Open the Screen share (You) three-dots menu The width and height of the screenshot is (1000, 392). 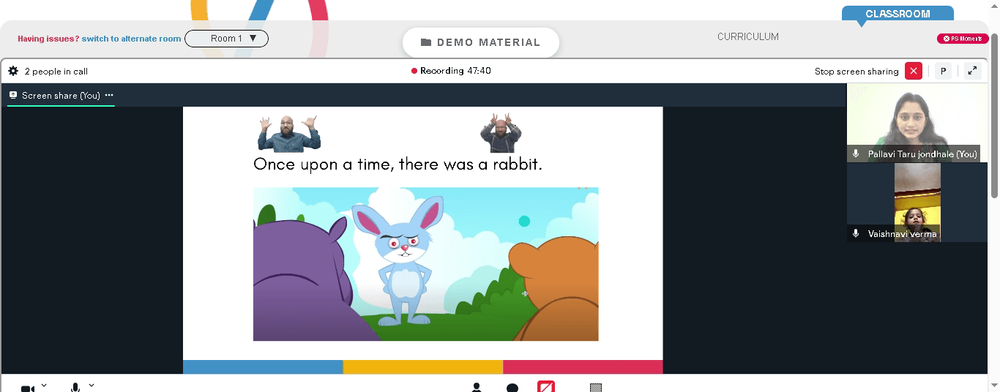coord(109,96)
